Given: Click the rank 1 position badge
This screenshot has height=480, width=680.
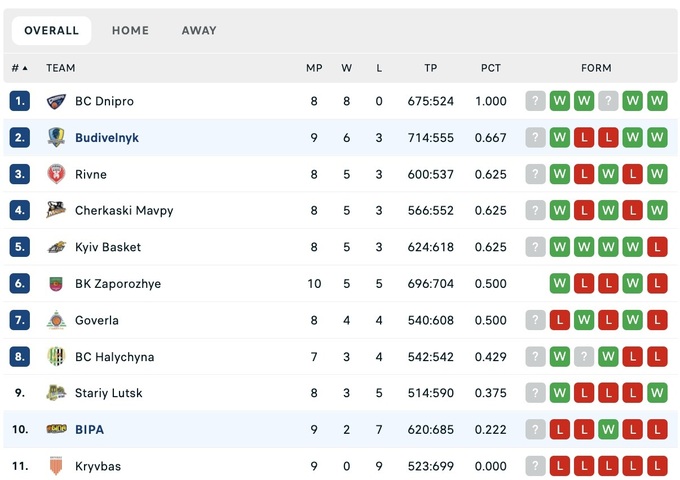Looking at the screenshot, I should click(20, 101).
